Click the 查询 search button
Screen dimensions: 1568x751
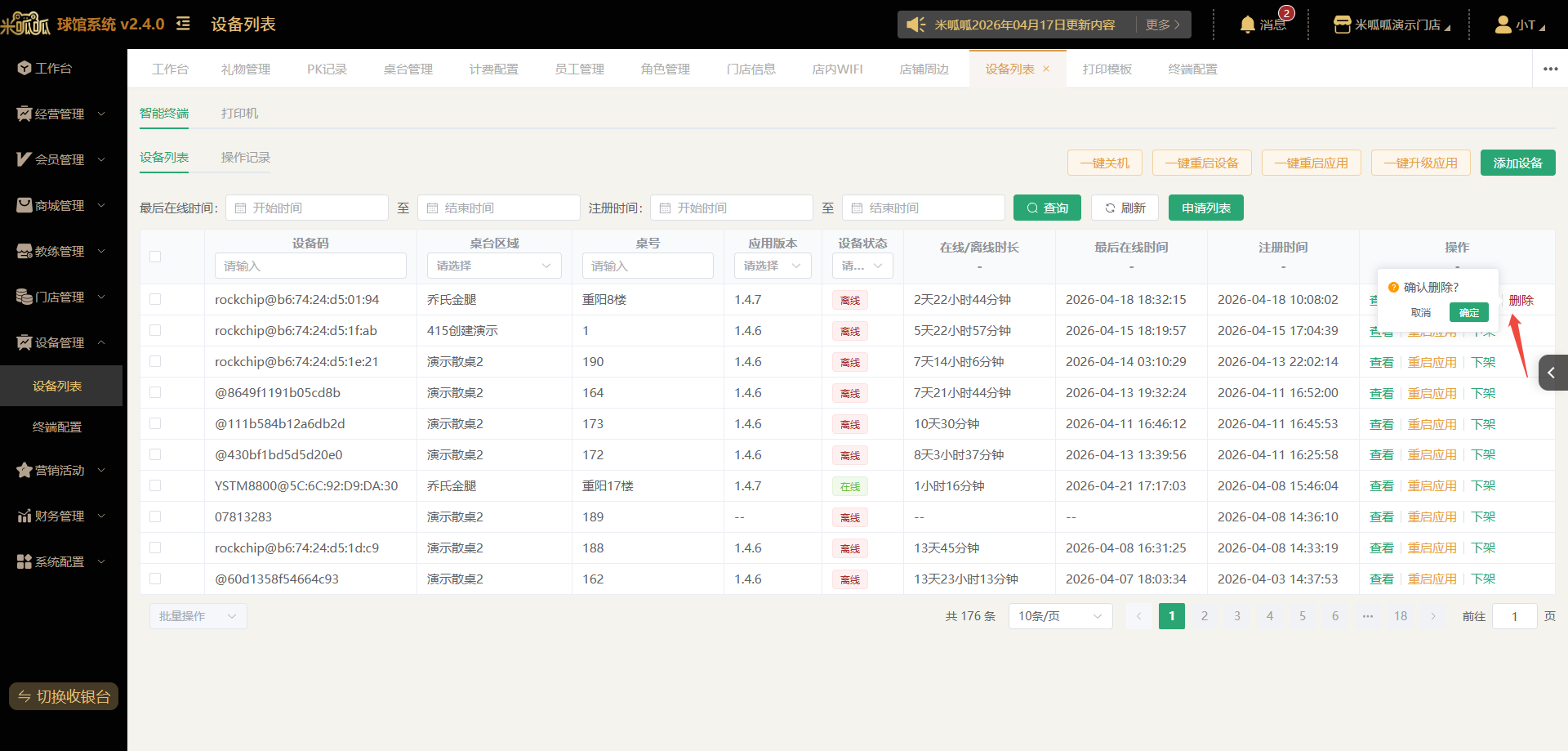pos(1047,208)
